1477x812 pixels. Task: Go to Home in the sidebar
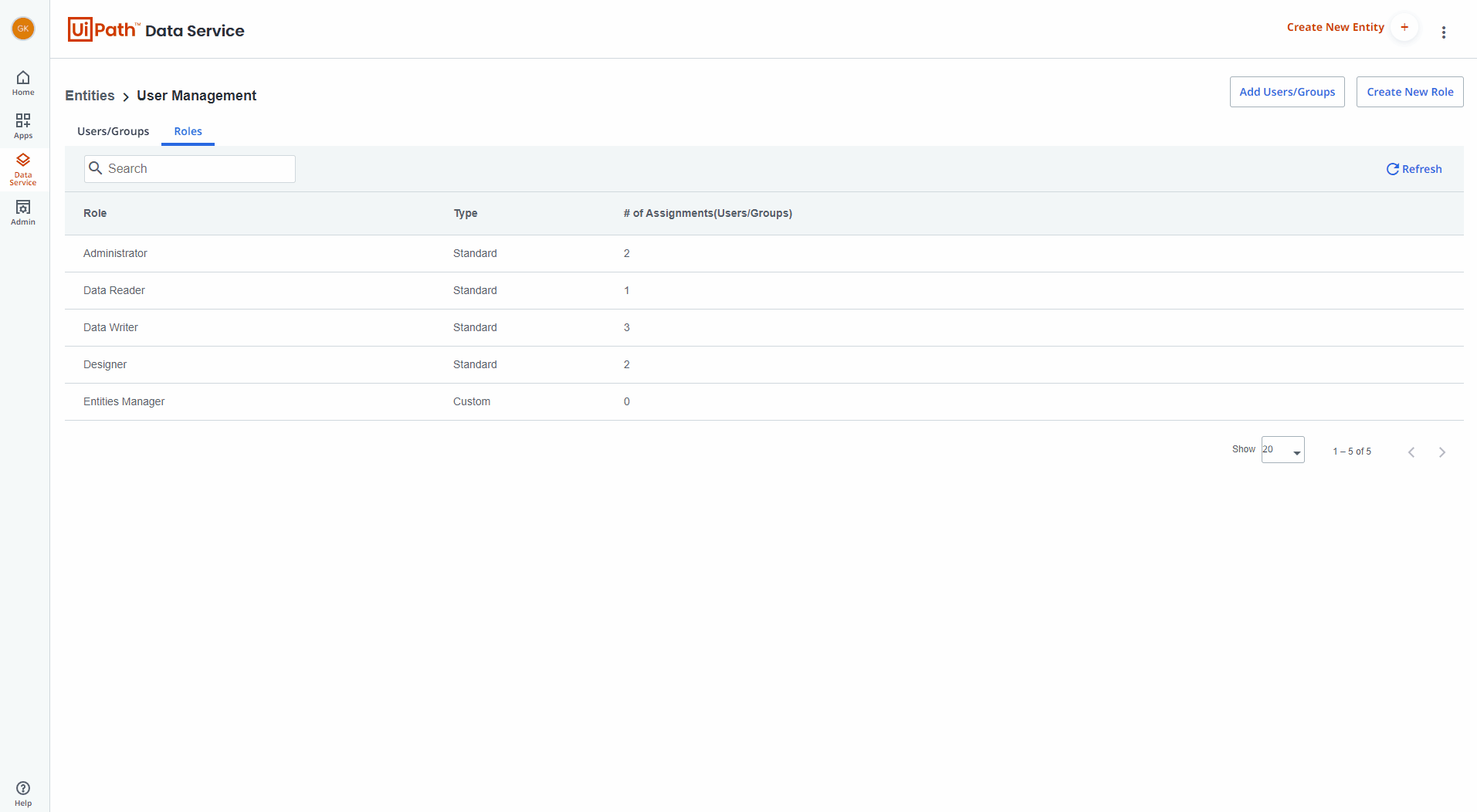(x=23, y=83)
